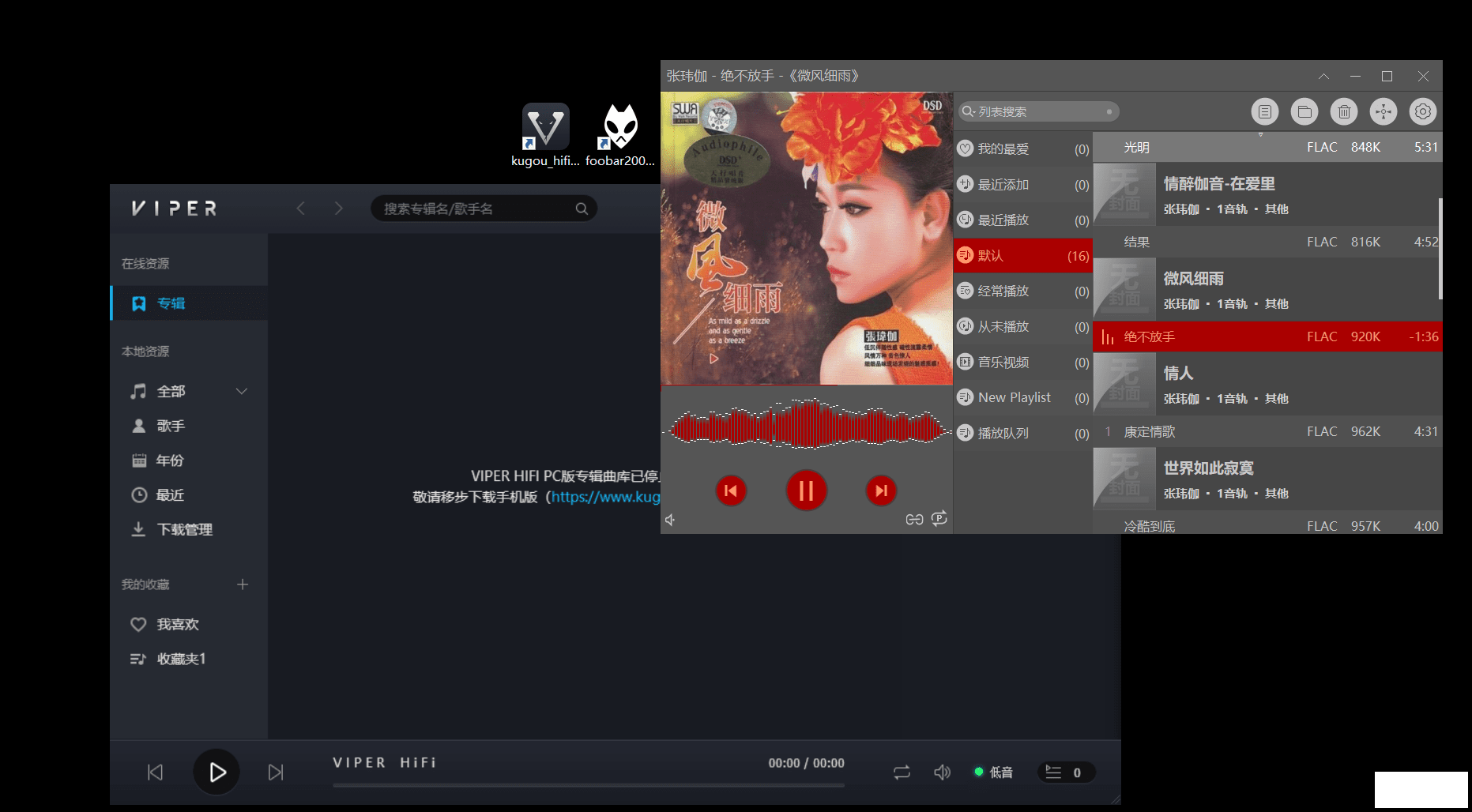1472x812 pixels.
Task: Open the kugou_hifi desktop shortcut
Action: pos(545,136)
